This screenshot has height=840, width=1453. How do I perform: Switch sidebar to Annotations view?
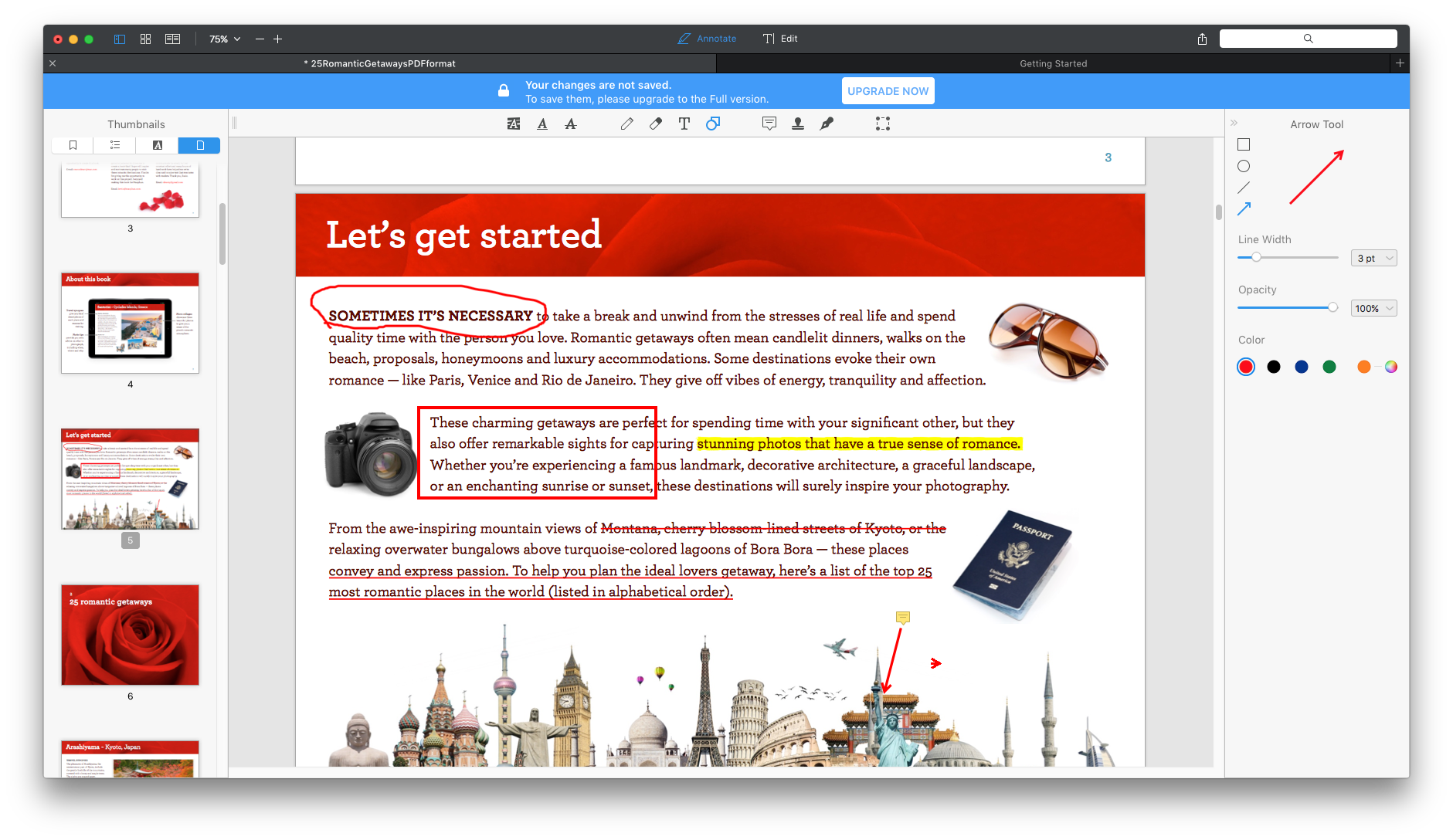[x=156, y=144]
